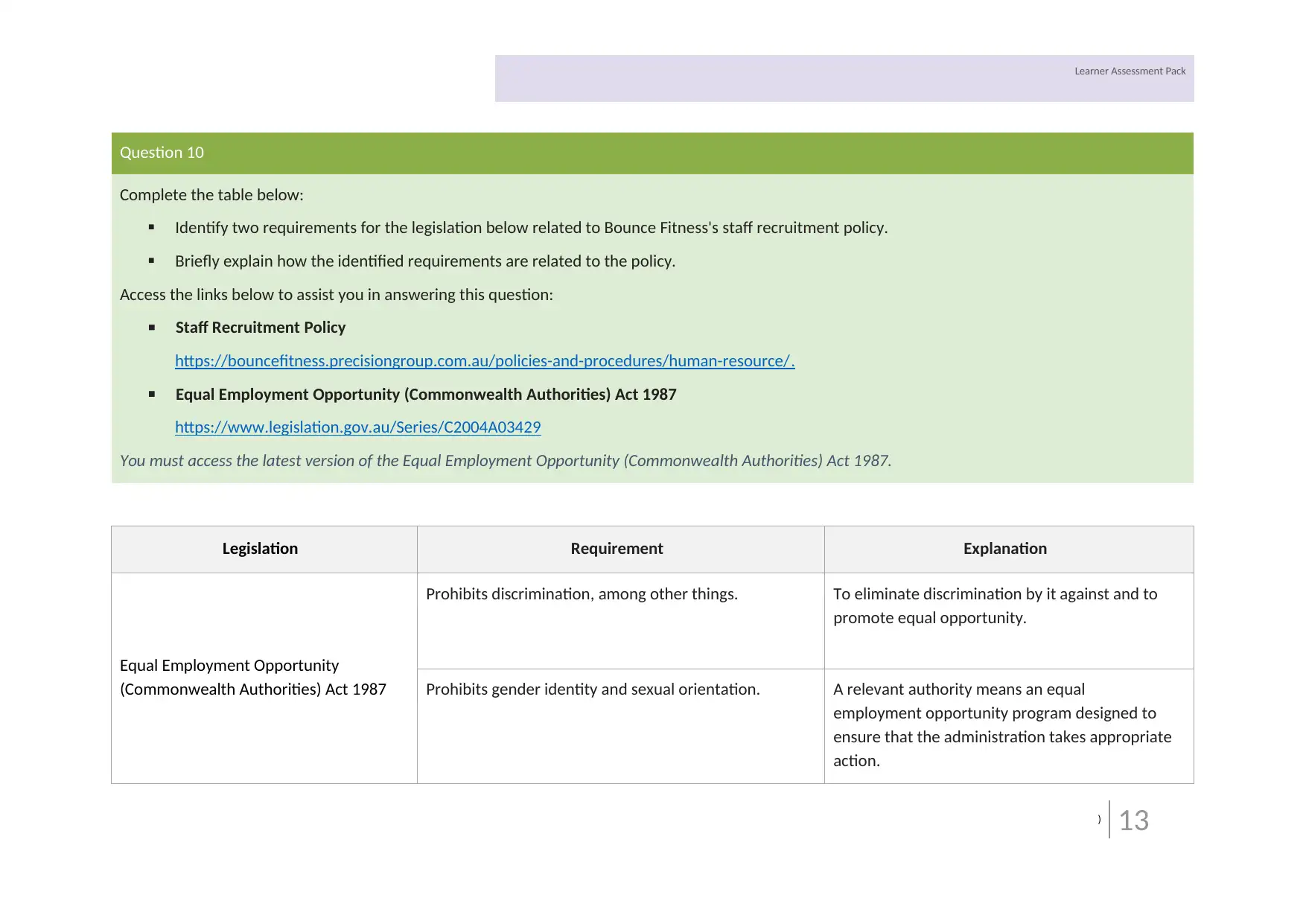
Task: Click the 'Learner Assessment Pack' header text
Action: pyautogui.click(x=1130, y=71)
